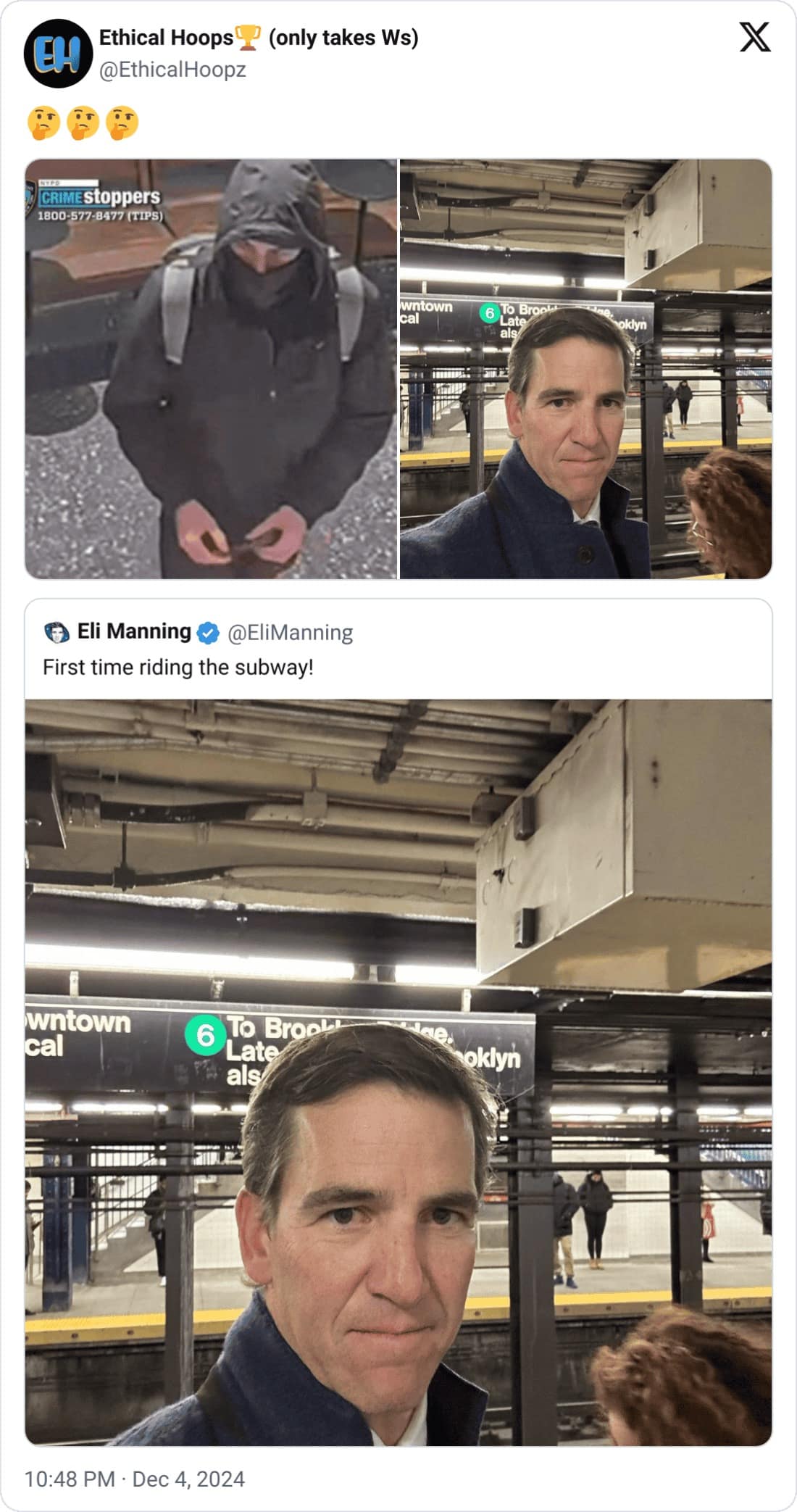Click the @EliManning handle
The width and height of the screenshot is (797, 1512).
(x=290, y=633)
